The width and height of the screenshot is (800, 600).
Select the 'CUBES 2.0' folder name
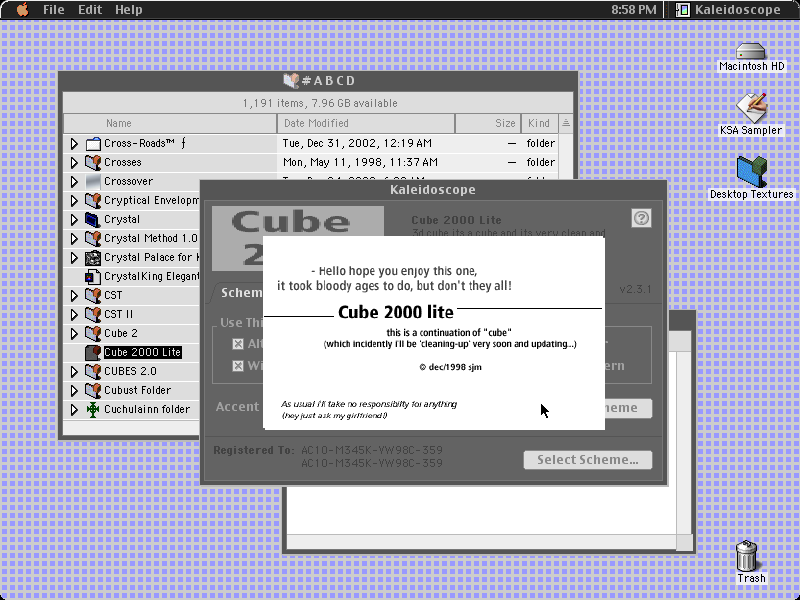tap(130, 371)
